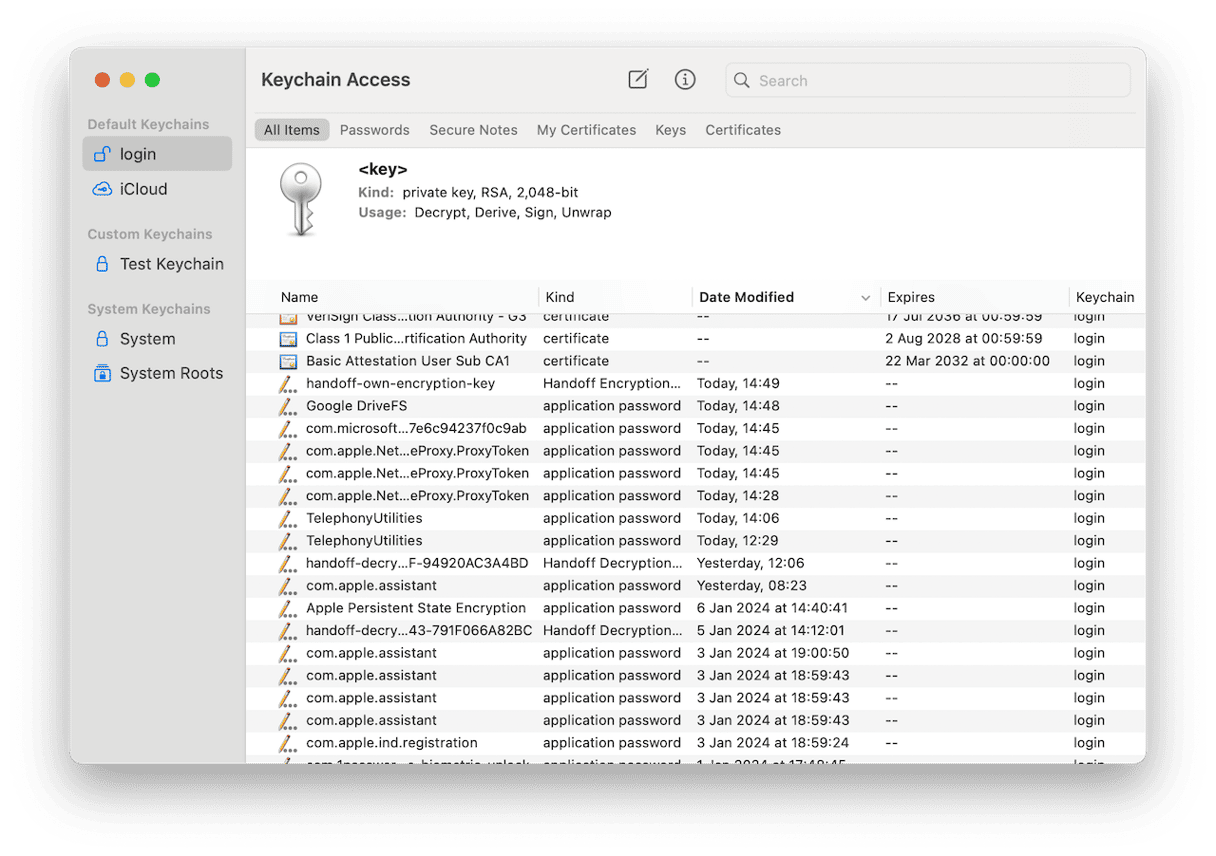Sort by the Kind column header

[x=560, y=297]
